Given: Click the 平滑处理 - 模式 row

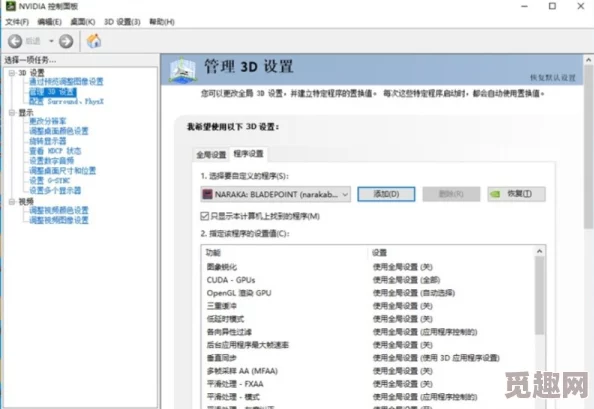Looking at the screenshot, I should 368,397.
